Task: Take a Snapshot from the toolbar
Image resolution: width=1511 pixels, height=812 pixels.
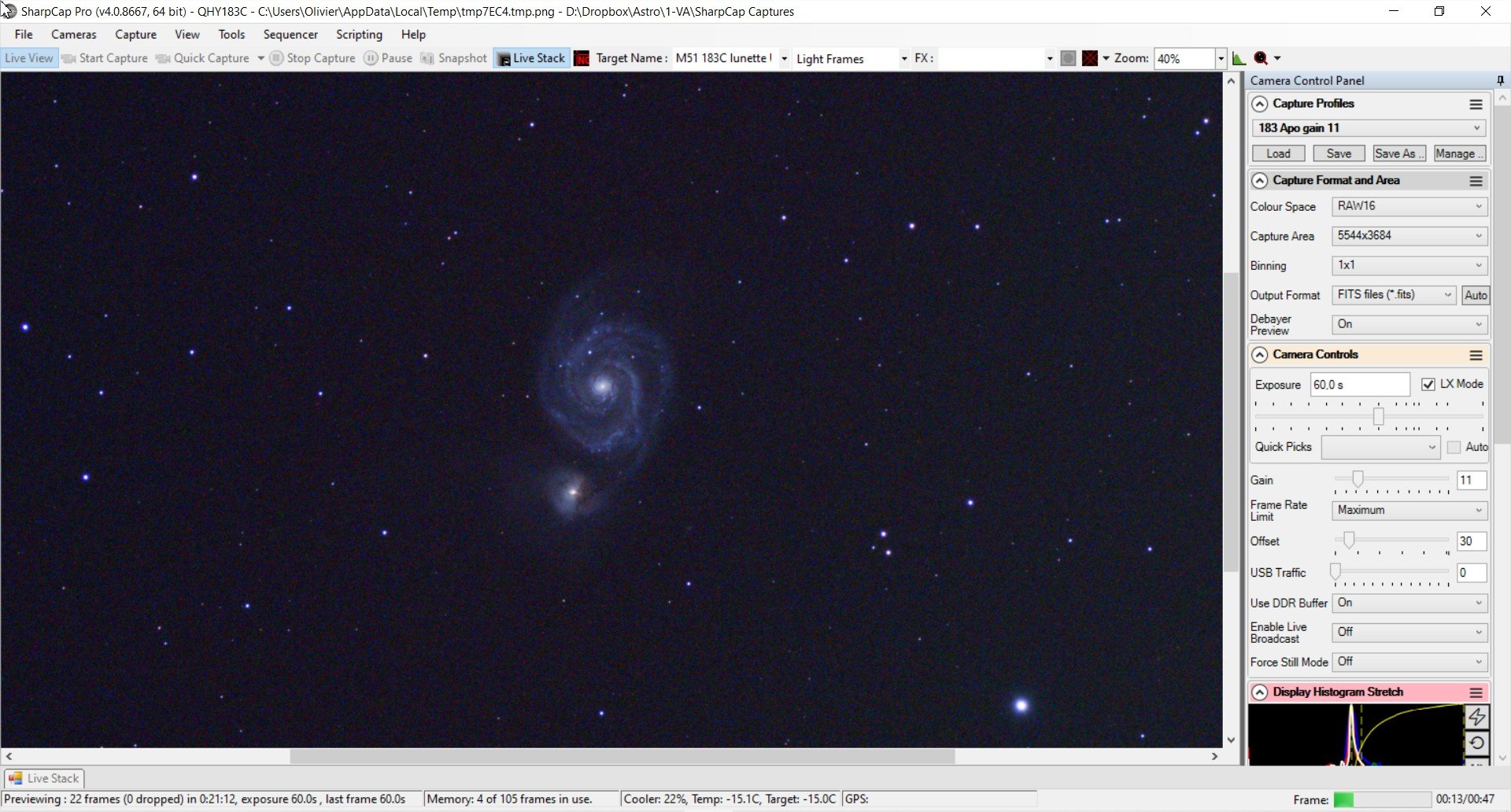Action: click(454, 58)
